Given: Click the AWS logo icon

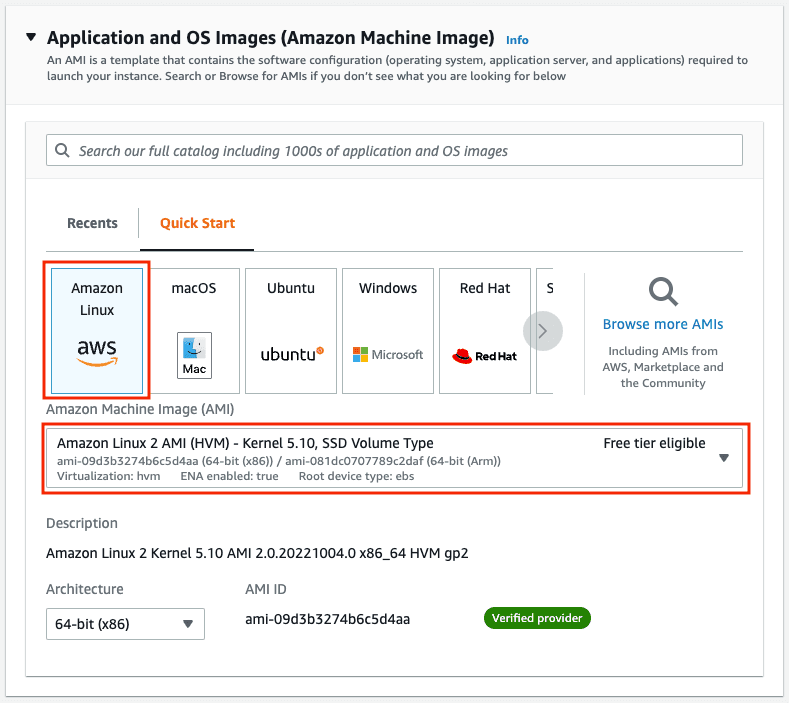Looking at the screenshot, I should pyautogui.click(x=97, y=352).
